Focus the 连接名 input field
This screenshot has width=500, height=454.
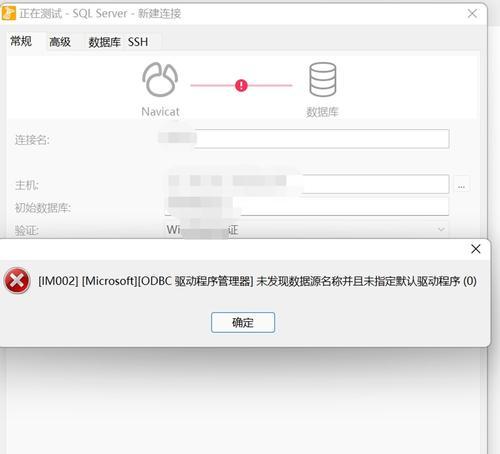click(x=303, y=139)
